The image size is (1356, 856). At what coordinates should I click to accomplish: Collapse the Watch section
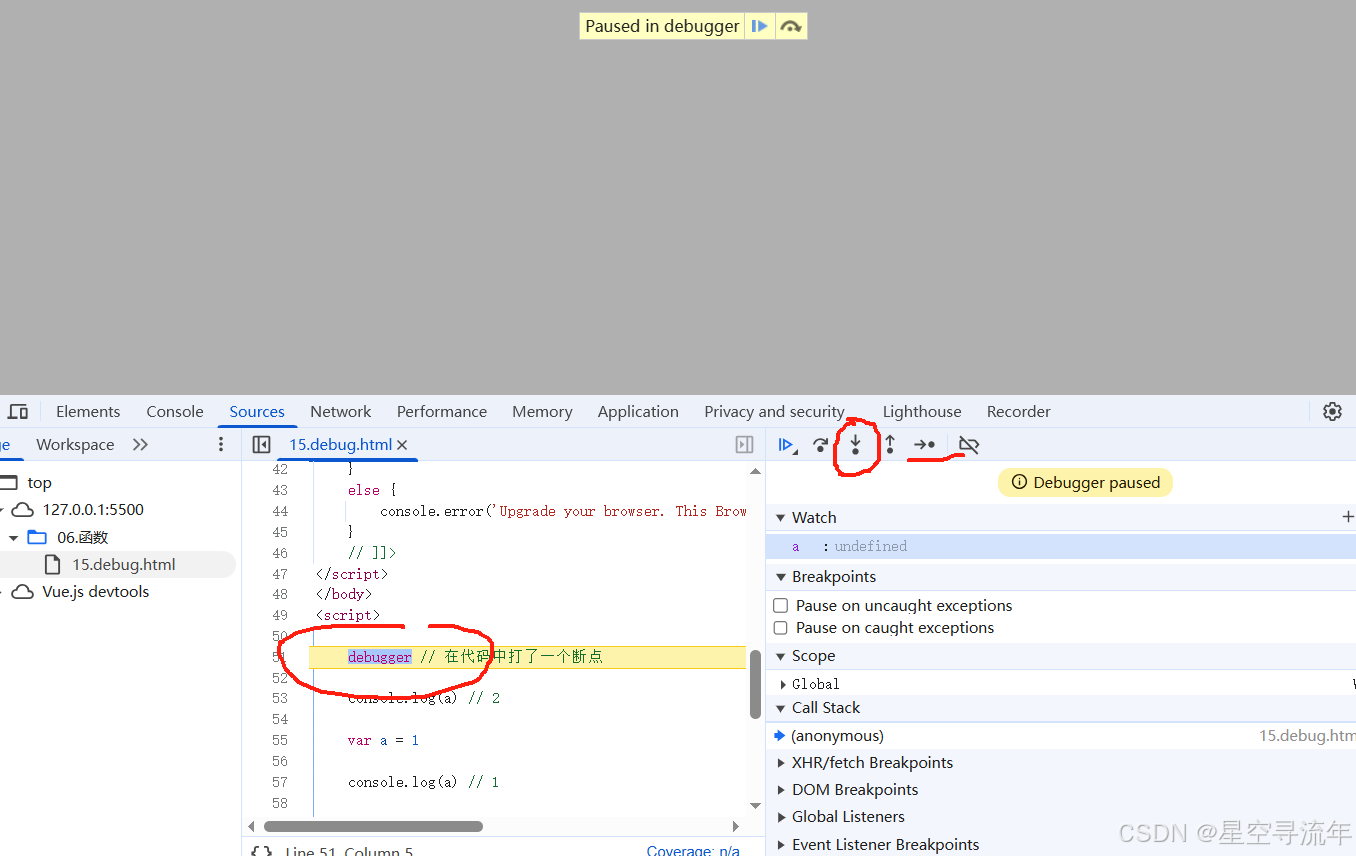click(781, 518)
